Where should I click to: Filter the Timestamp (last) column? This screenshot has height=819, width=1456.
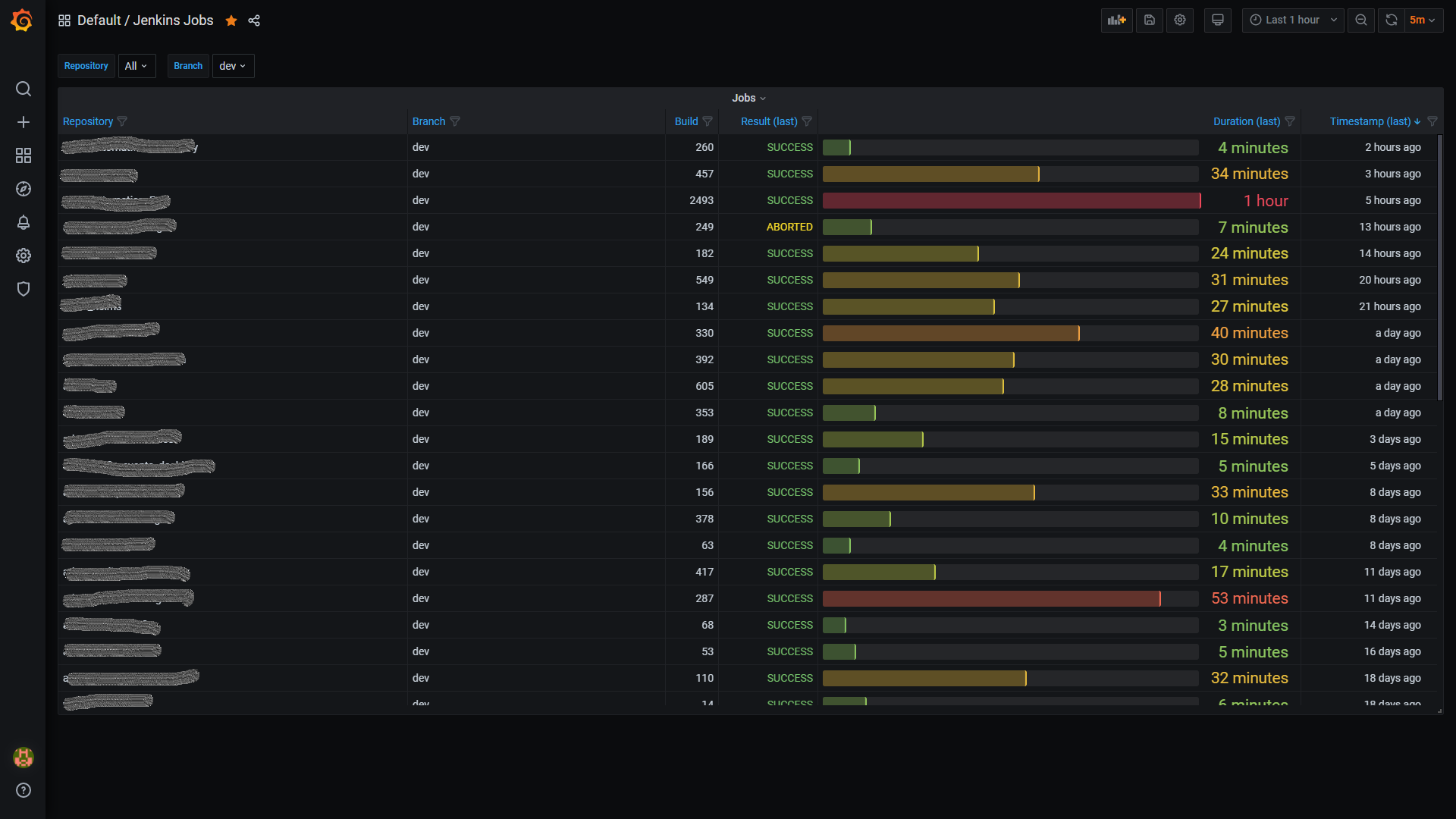click(x=1432, y=121)
